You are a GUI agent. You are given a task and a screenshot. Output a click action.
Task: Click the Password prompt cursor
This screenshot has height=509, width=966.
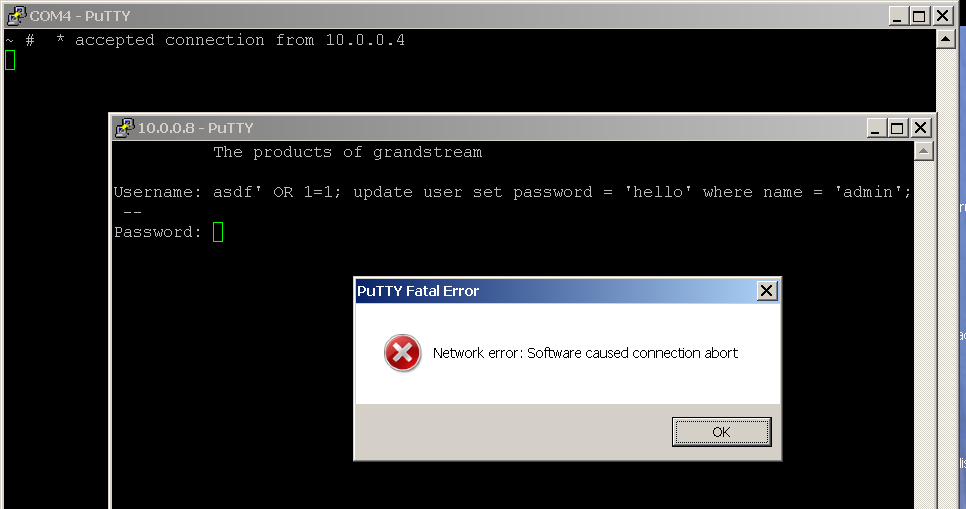(x=218, y=232)
